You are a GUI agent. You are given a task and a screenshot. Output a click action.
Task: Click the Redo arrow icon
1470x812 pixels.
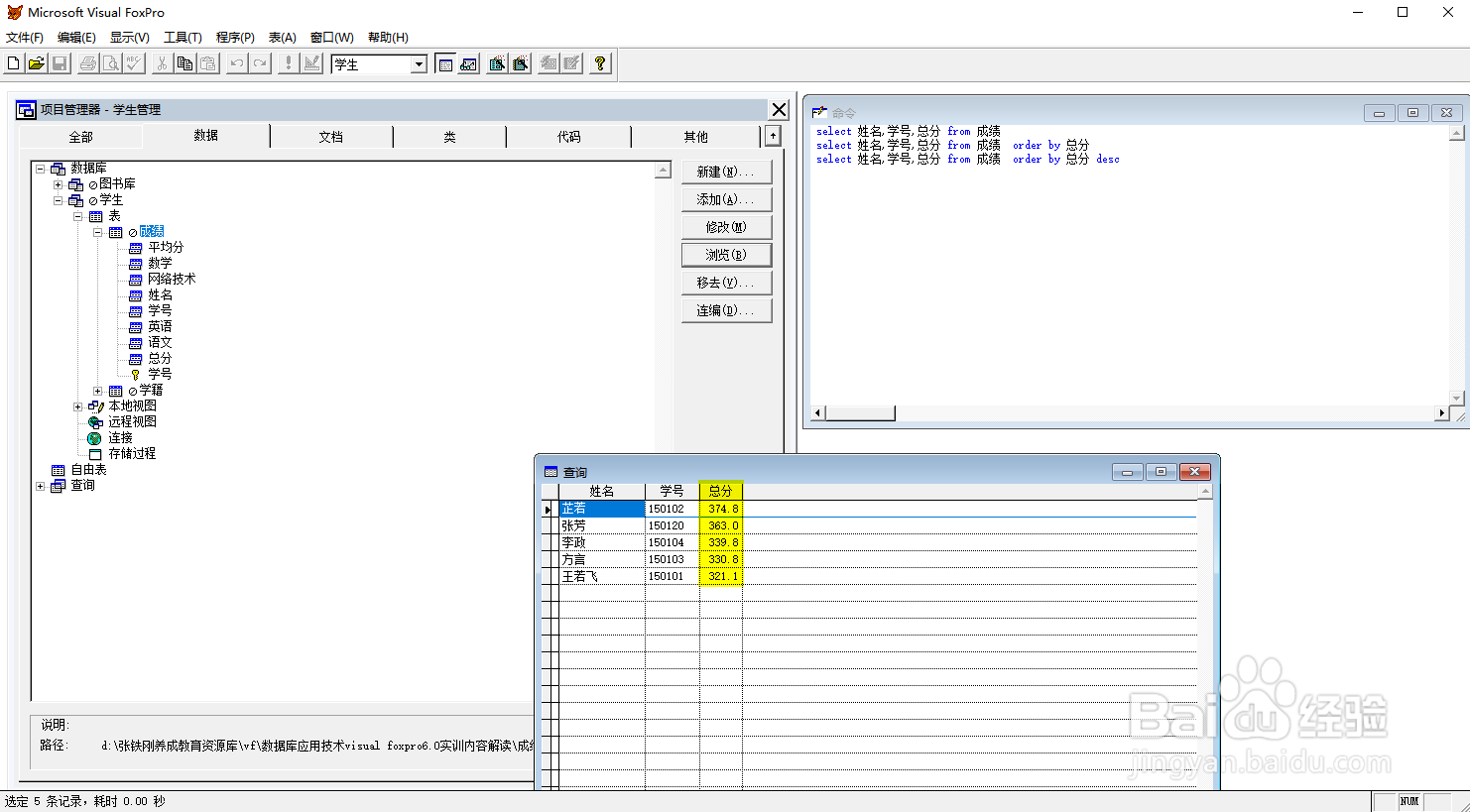[260, 63]
